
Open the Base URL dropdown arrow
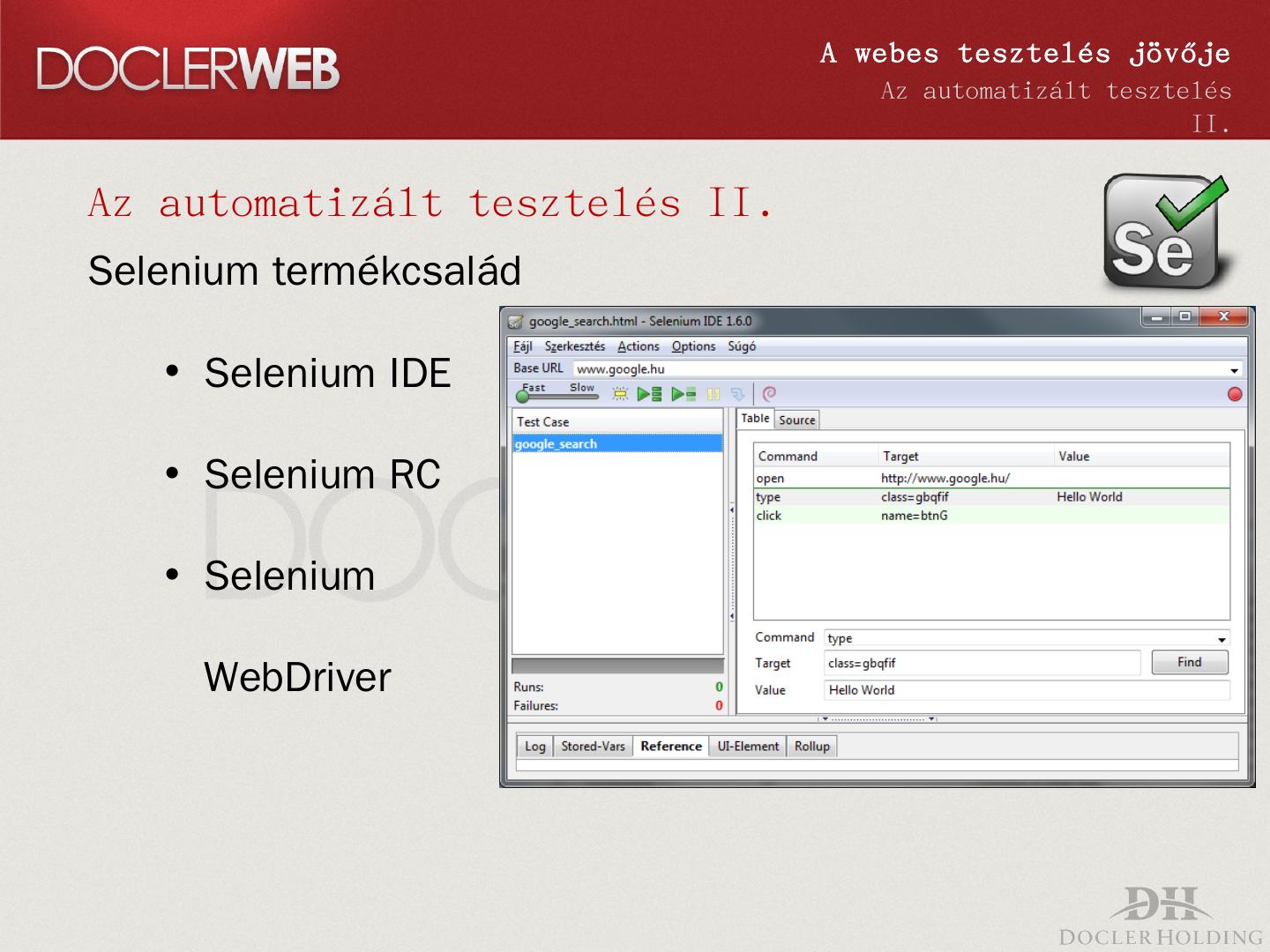tap(1235, 369)
